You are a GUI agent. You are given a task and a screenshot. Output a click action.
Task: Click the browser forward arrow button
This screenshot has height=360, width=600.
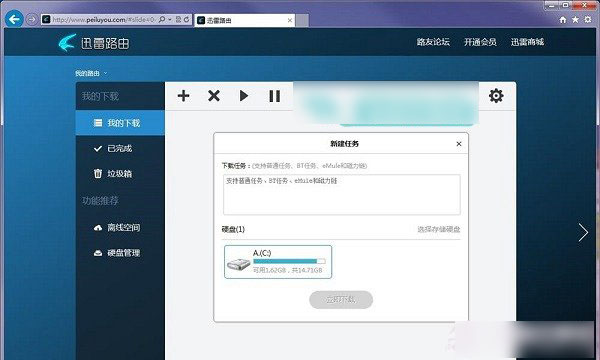(x=32, y=19)
